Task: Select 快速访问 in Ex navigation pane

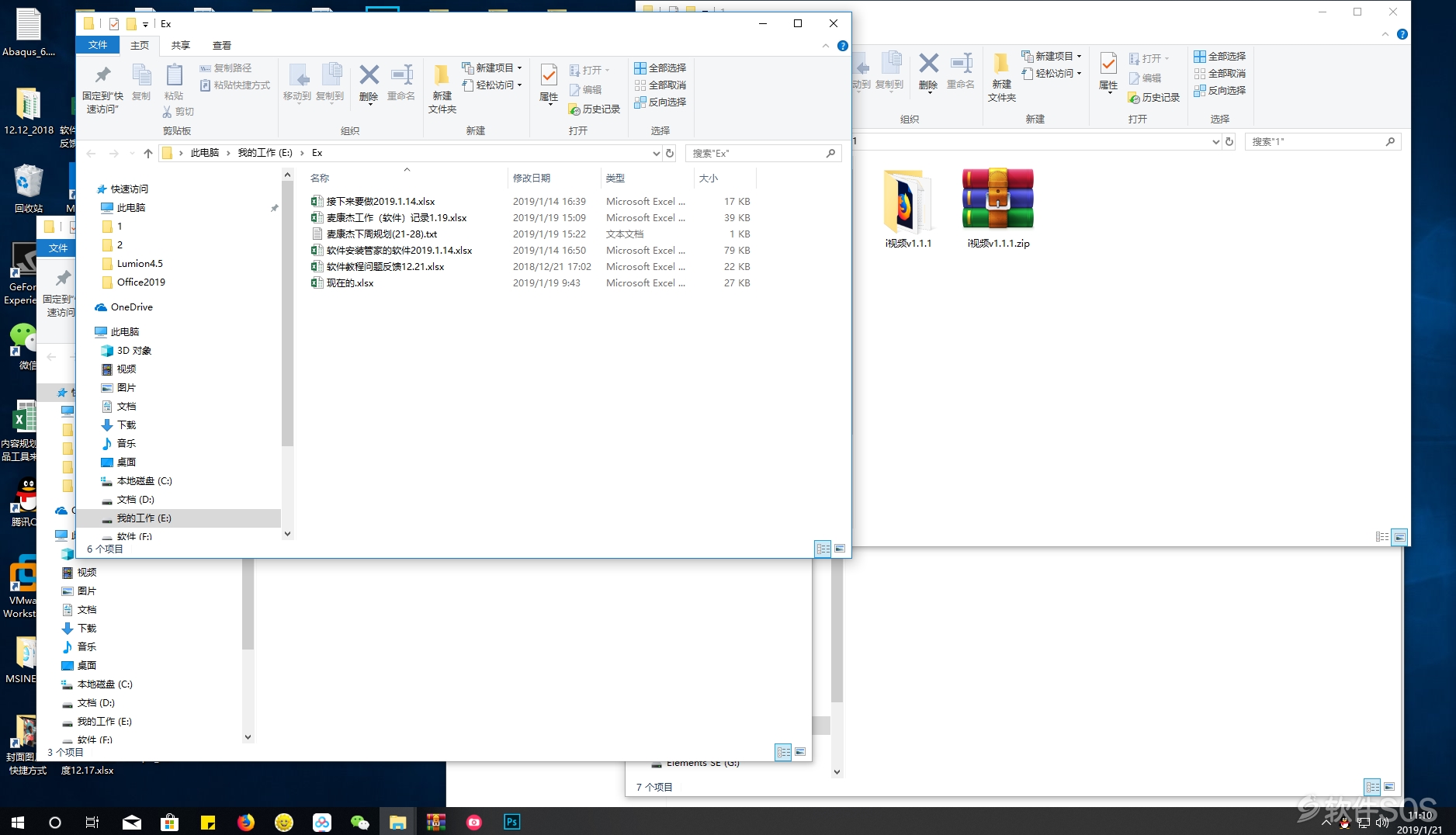Action: (129, 189)
